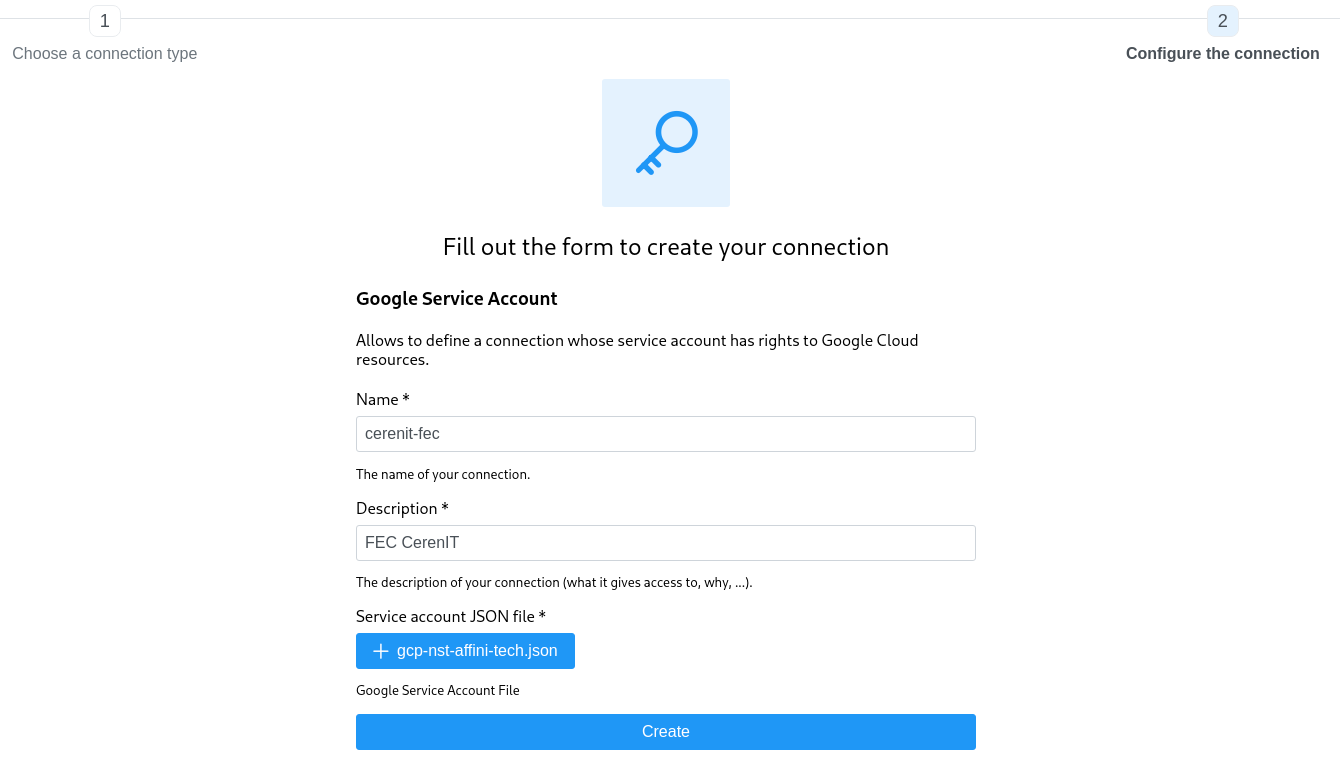Viewport: 1340px width, 765px height.
Task: Click 'Google Service Account File' helper text
Action: coord(438,691)
